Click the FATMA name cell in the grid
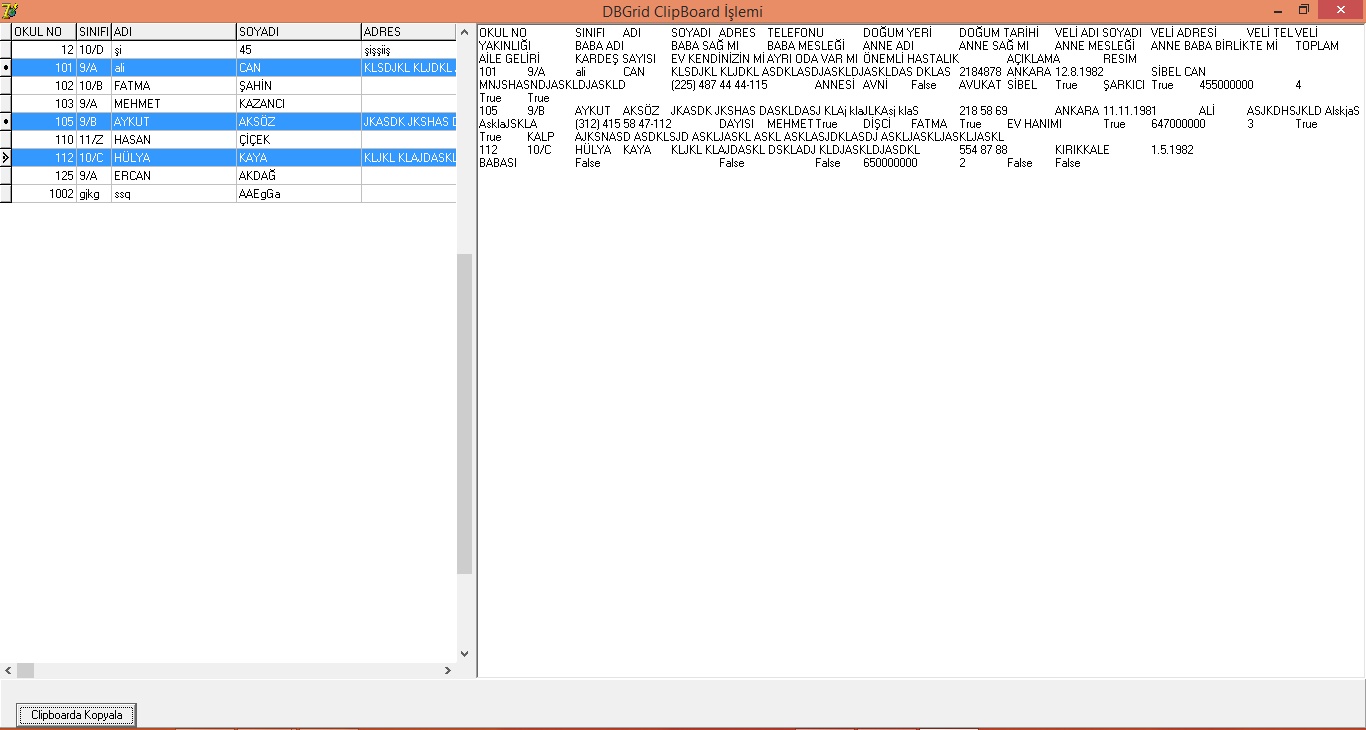1366x730 pixels. (x=174, y=86)
